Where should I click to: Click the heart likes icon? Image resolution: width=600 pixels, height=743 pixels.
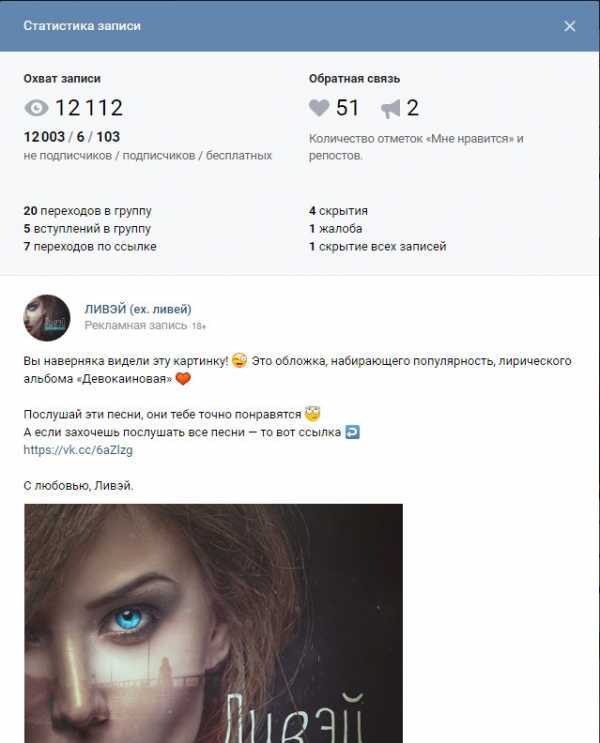coord(319,108)
